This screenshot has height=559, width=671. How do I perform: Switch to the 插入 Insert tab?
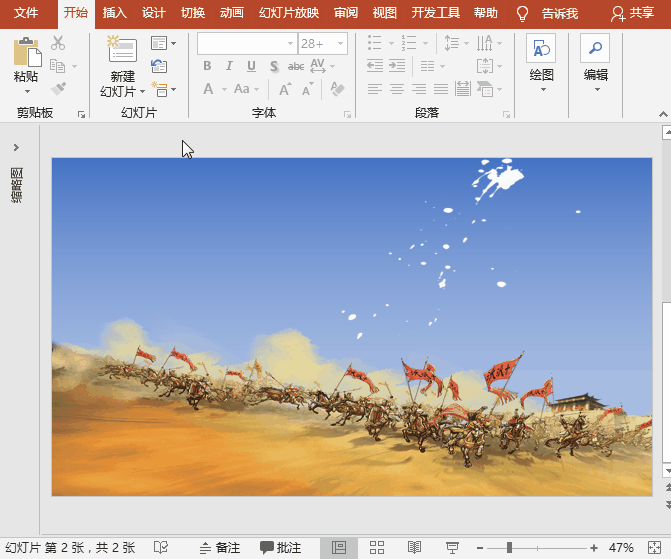tap(115, 13)
